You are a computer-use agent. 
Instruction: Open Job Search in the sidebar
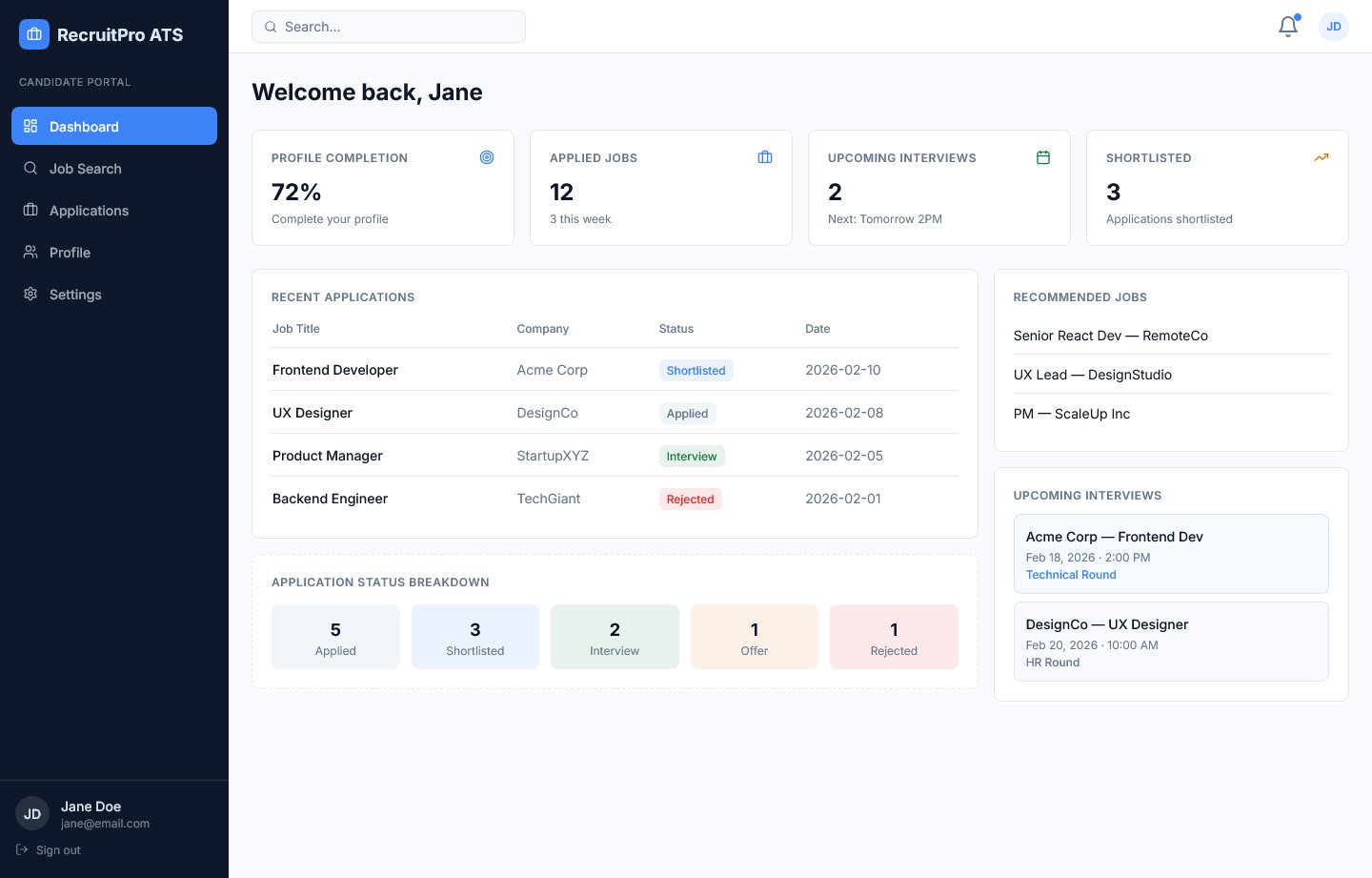85,169
